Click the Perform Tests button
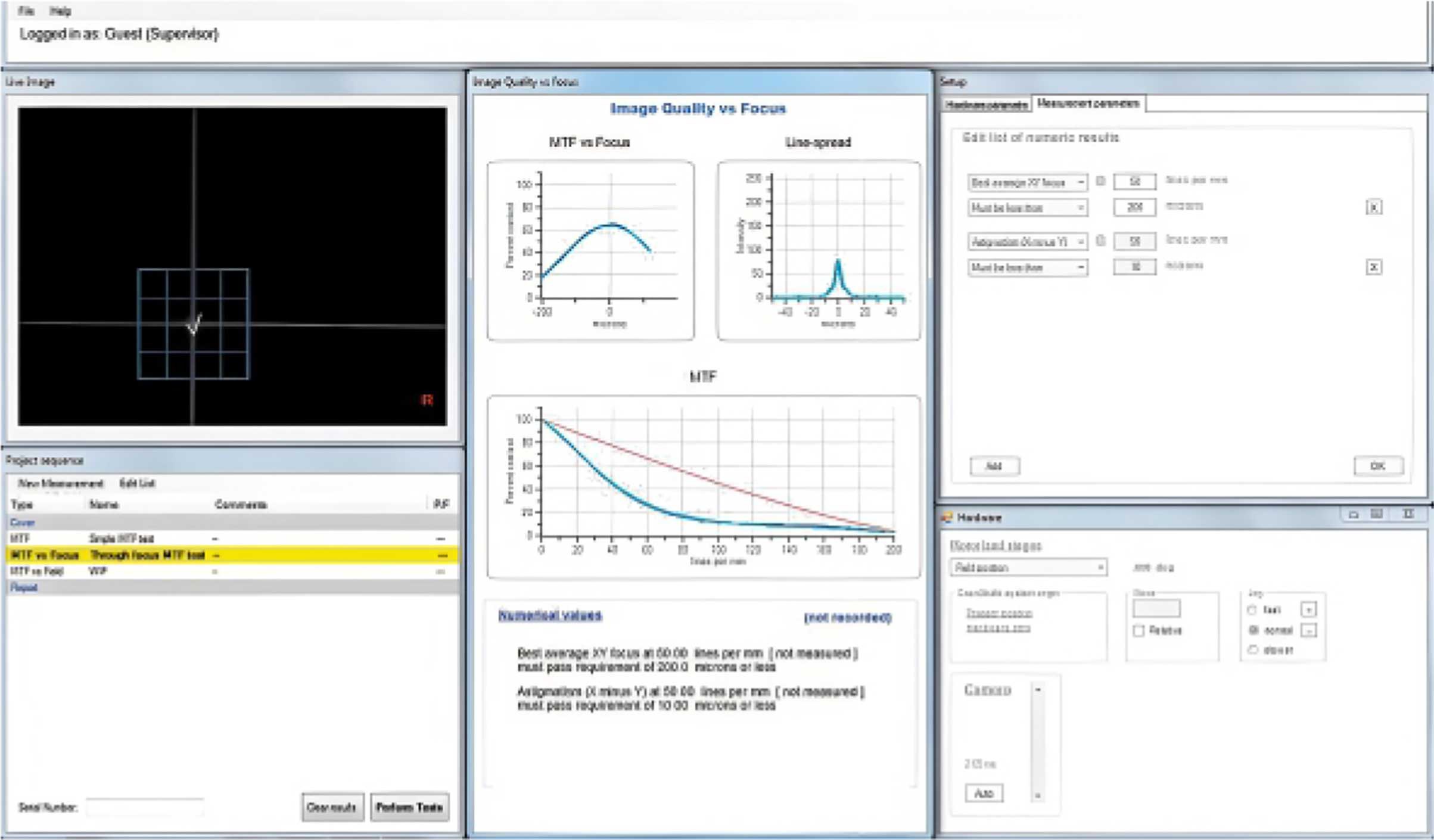Screen dimensions: 1434x840 pos(409,807)
